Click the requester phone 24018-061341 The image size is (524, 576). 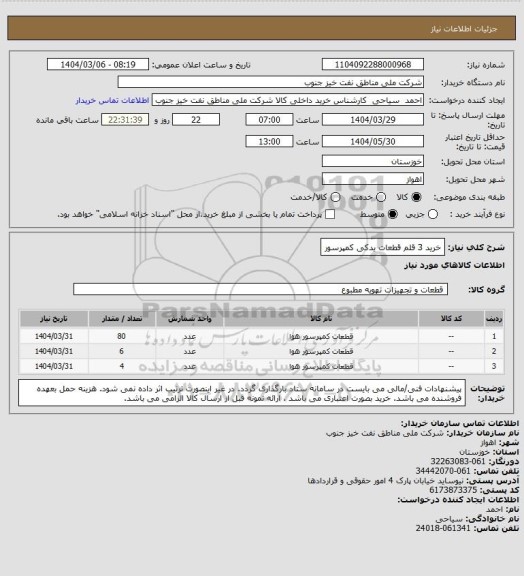(x=443, y=528)
